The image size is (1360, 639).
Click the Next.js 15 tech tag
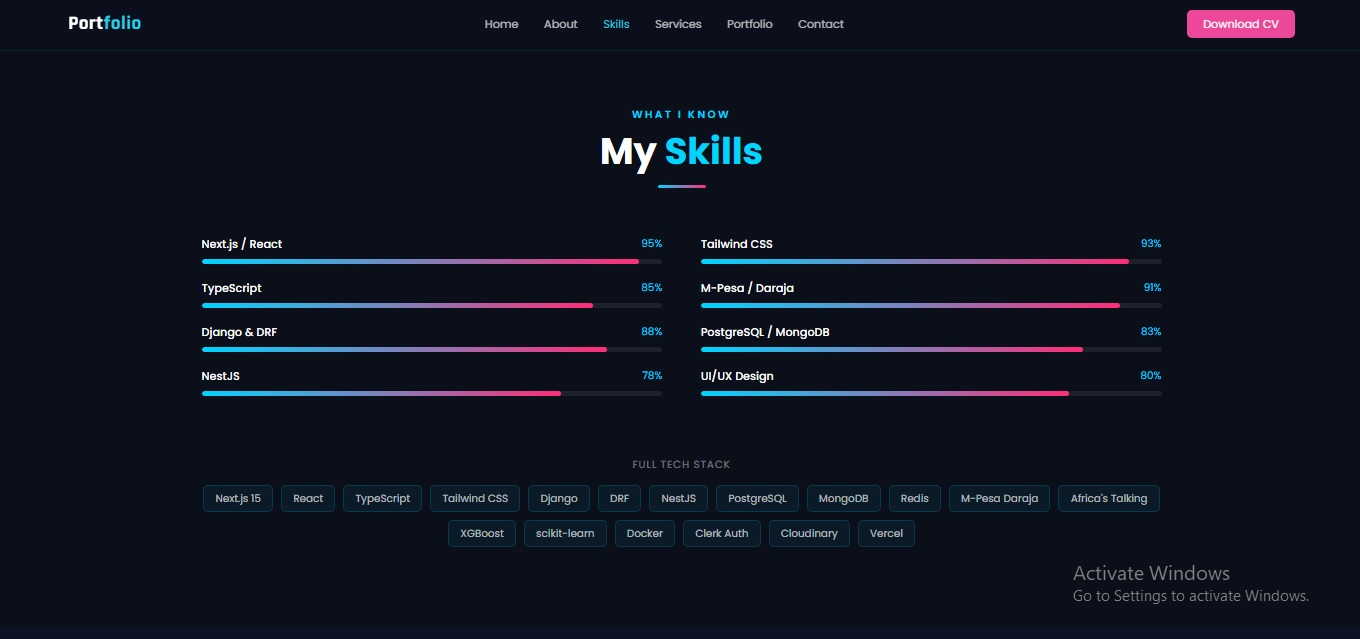pyautogui.click(x=238, y=498)
